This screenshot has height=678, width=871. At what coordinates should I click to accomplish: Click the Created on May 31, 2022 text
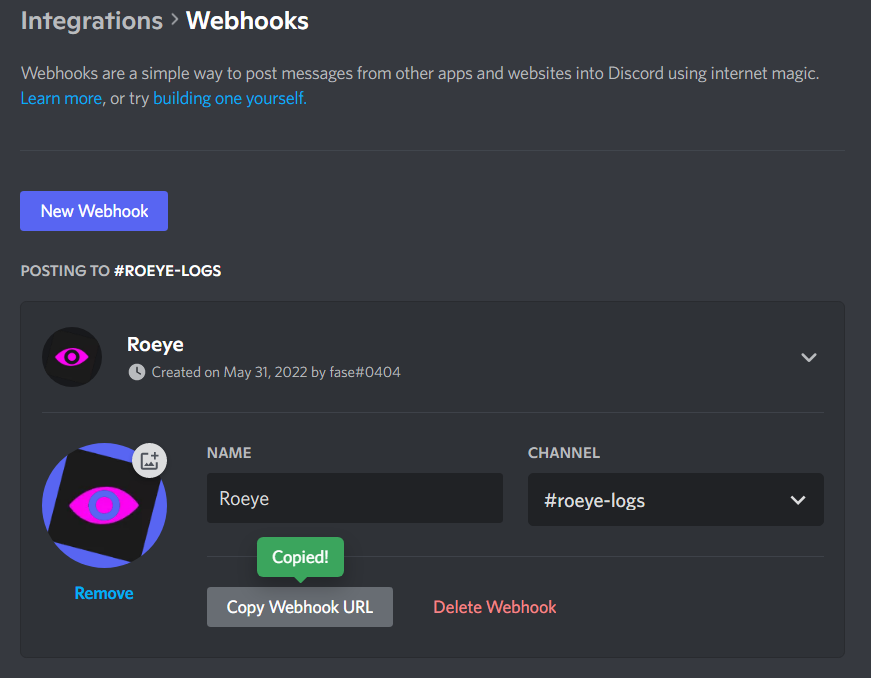(276, 372)
